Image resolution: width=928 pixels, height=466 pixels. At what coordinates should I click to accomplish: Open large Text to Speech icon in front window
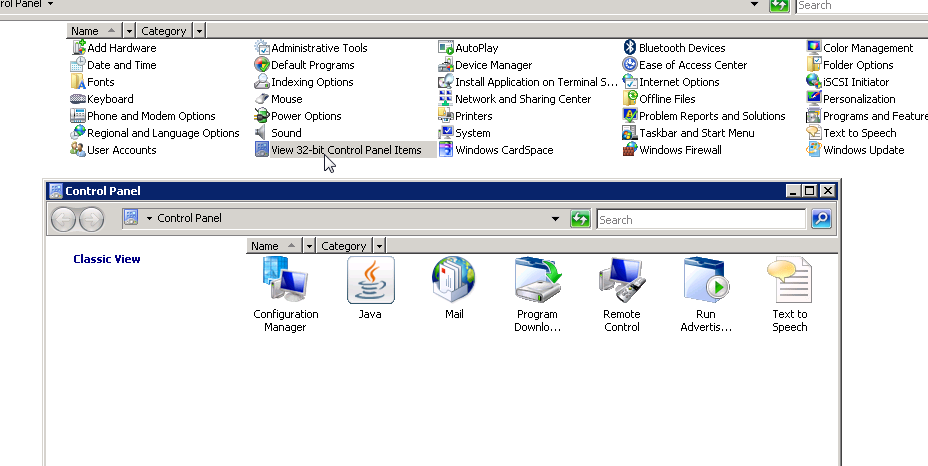coord(790,294)
